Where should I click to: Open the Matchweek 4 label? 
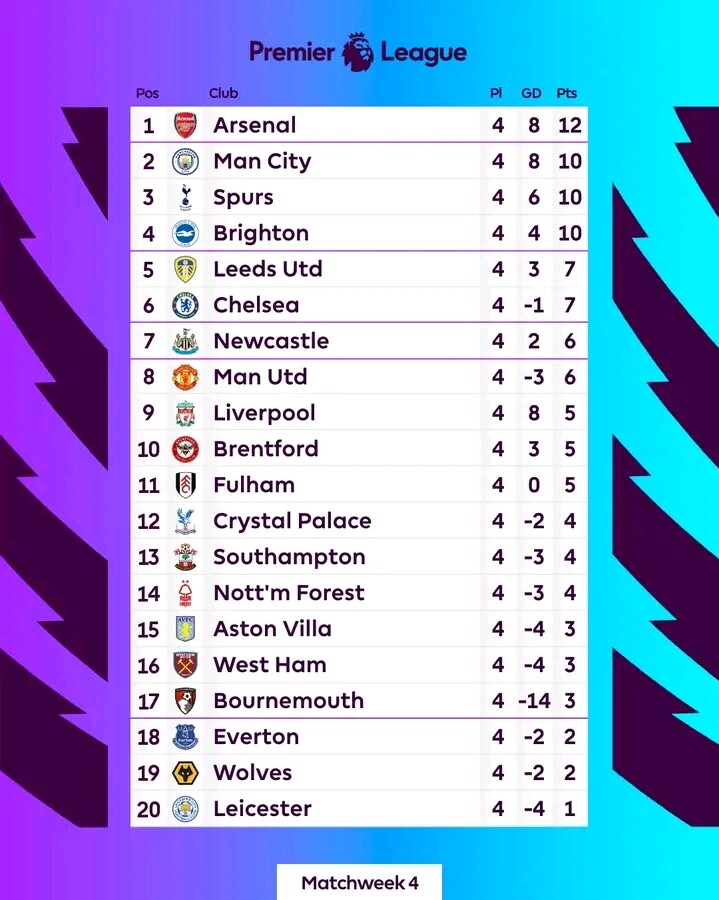359,883
